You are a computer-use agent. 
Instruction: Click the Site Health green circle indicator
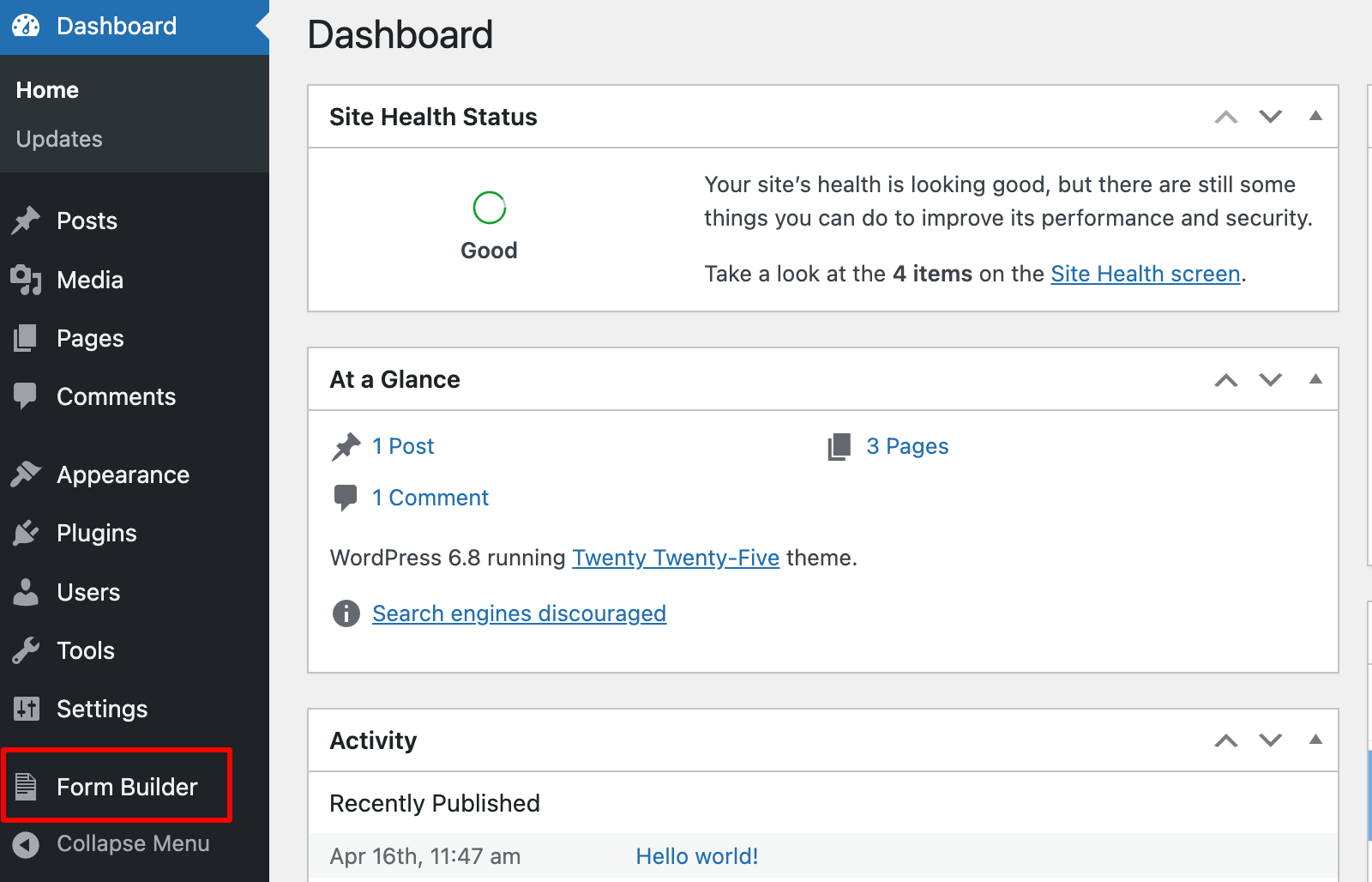click(x=490, y=208)
